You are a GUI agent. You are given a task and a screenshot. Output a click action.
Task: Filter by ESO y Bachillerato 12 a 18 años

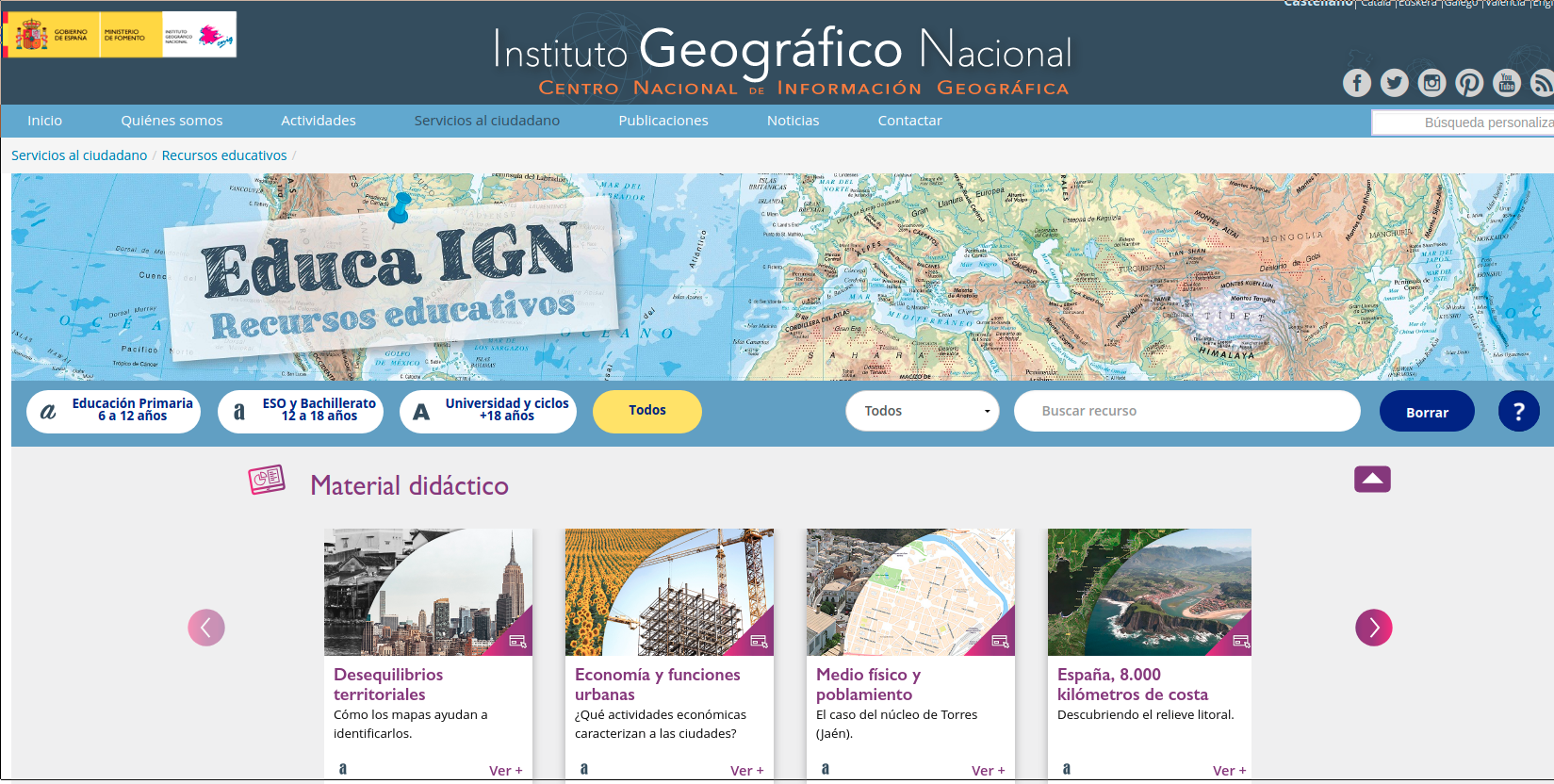click(301, 412)
